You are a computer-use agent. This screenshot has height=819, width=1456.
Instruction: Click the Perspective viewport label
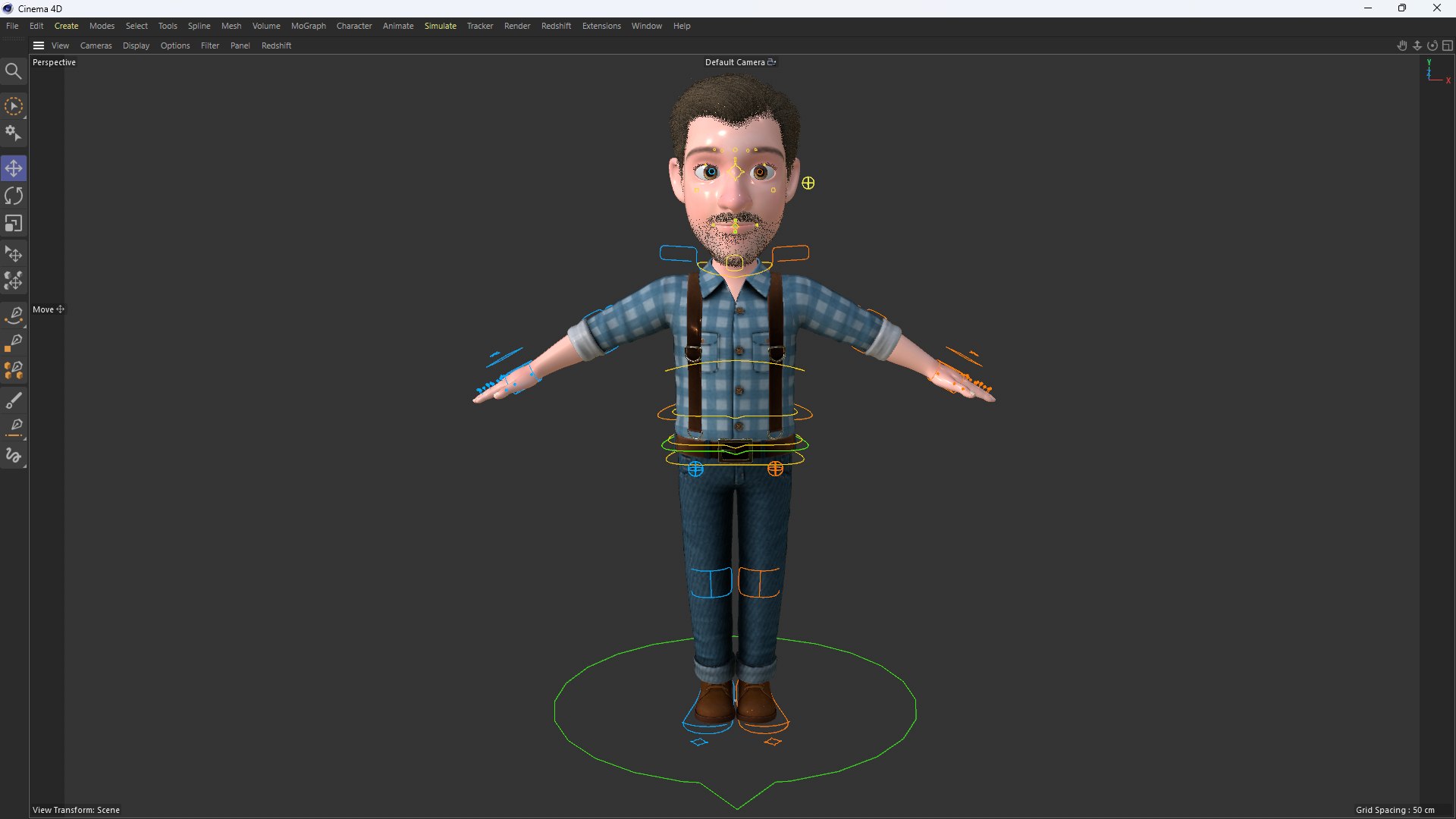pyautogui.click(x=54, y=62)
